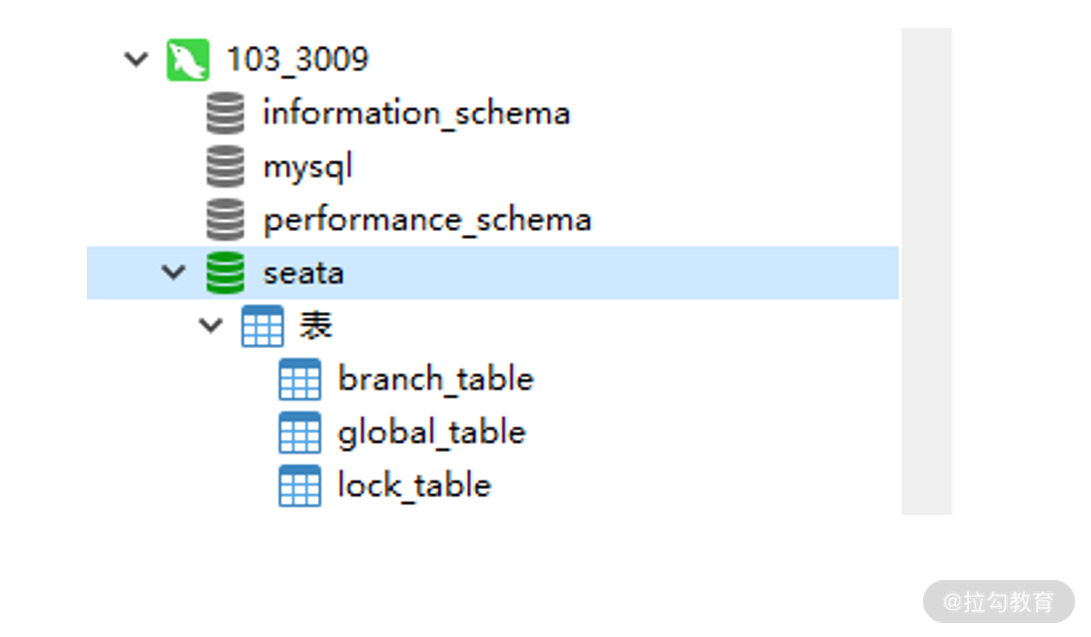Image resolution: width=1091 pixels, height=637 pixels.
Task: Click the performance_schema database cylinder icon
Action: tap(225, 219)
